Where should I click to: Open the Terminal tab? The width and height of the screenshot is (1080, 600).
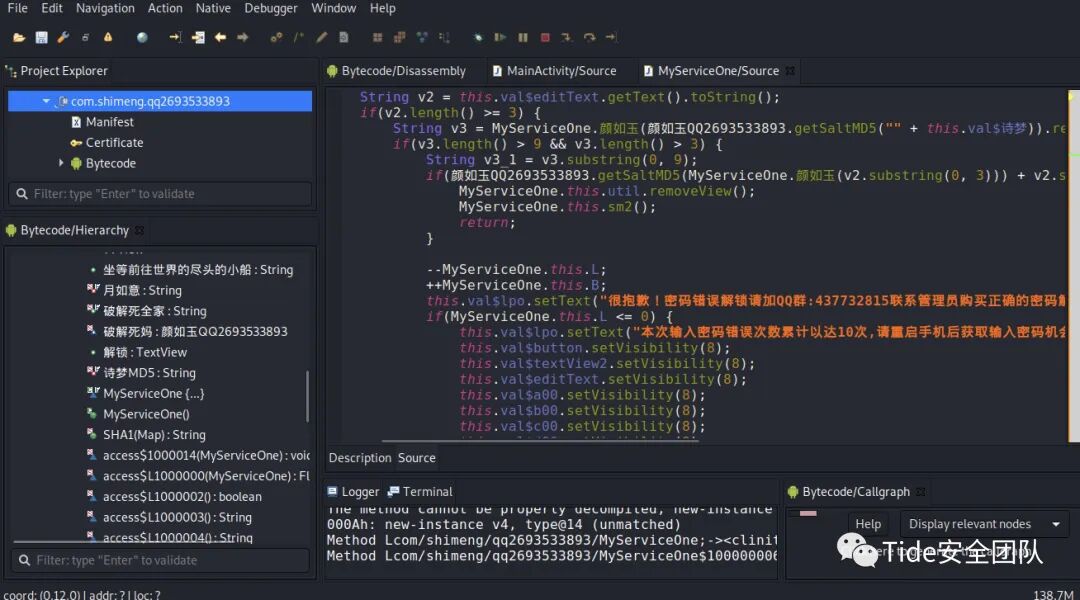[x=420, y=492]
